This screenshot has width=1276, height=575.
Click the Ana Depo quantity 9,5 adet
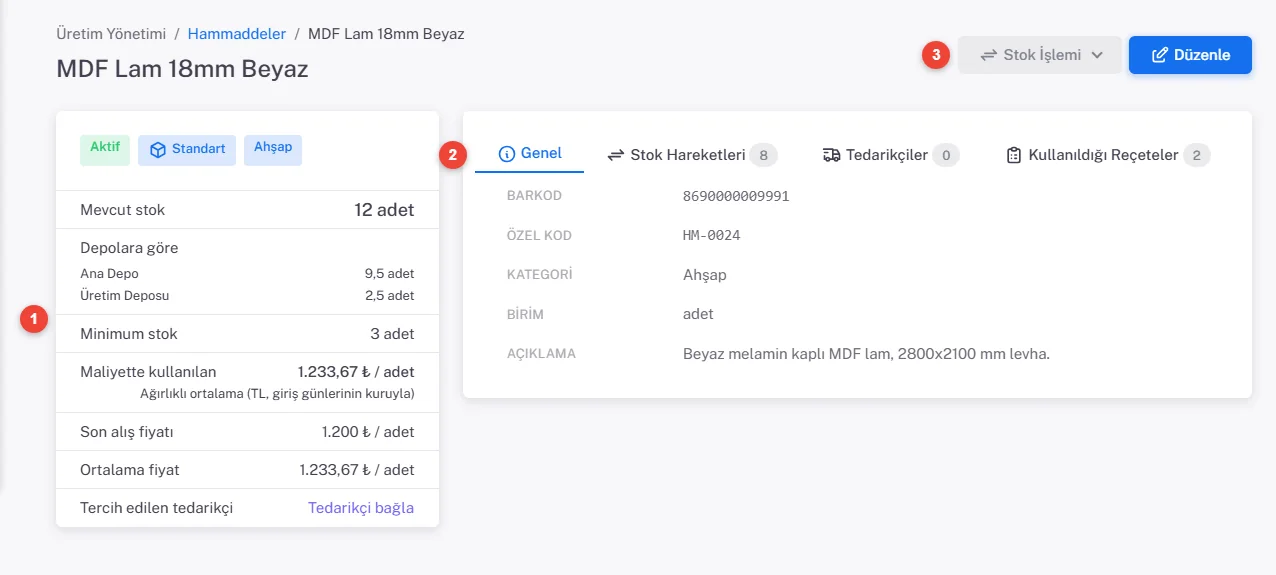[389, 273]
